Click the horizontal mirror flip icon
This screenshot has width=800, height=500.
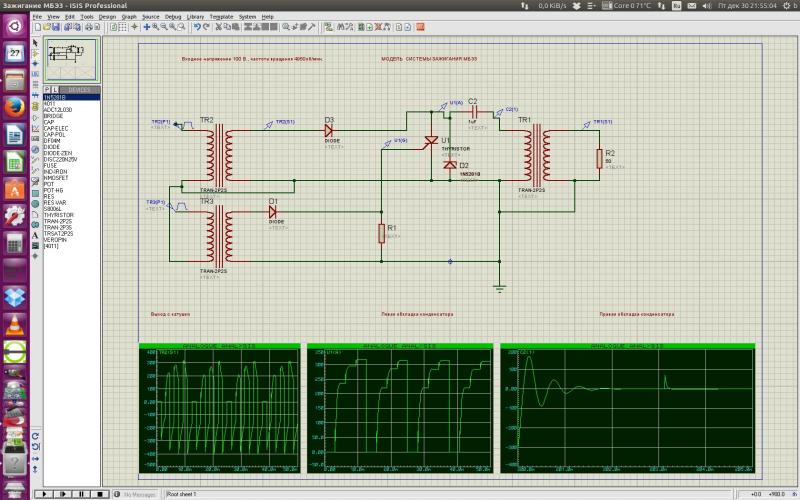[x=36, y=461]
